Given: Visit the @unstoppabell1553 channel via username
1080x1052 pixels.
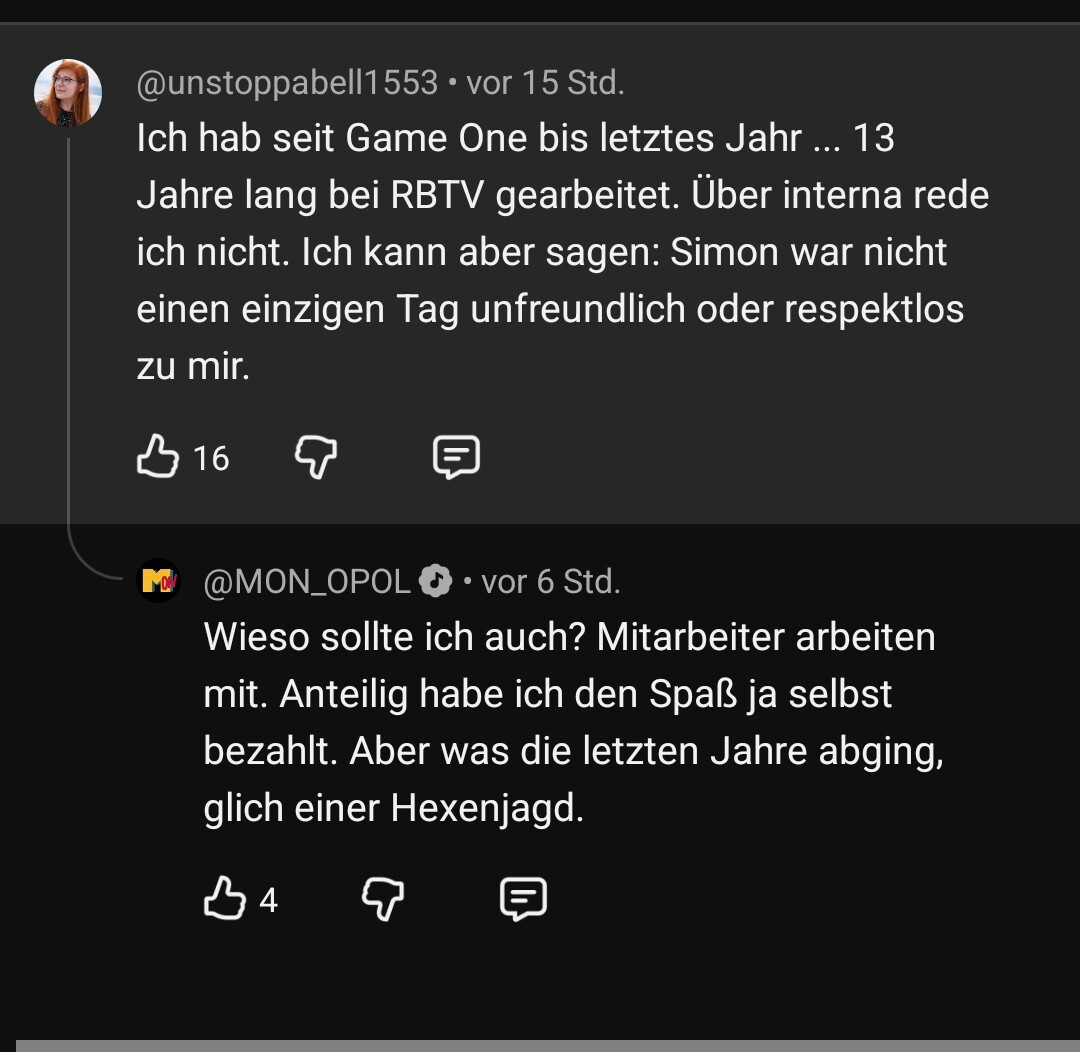Looking at the screenshot, I should [x=287, y=83].
